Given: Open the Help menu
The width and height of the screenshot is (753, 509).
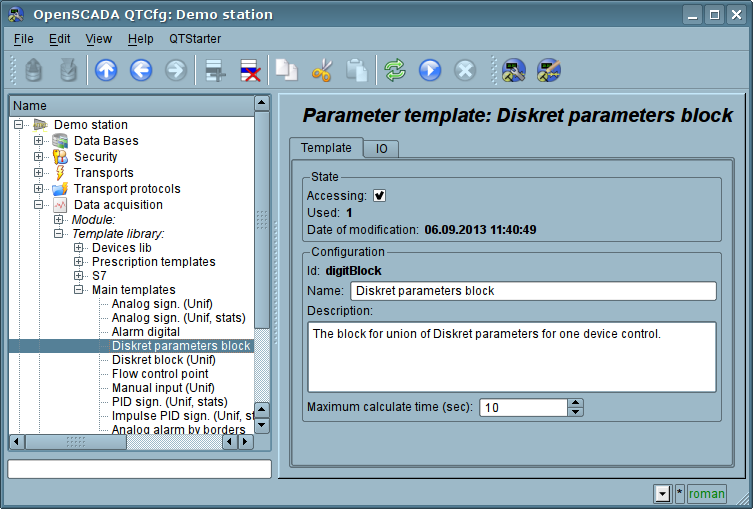Looking at the screenshot, I should coord(140,39).
